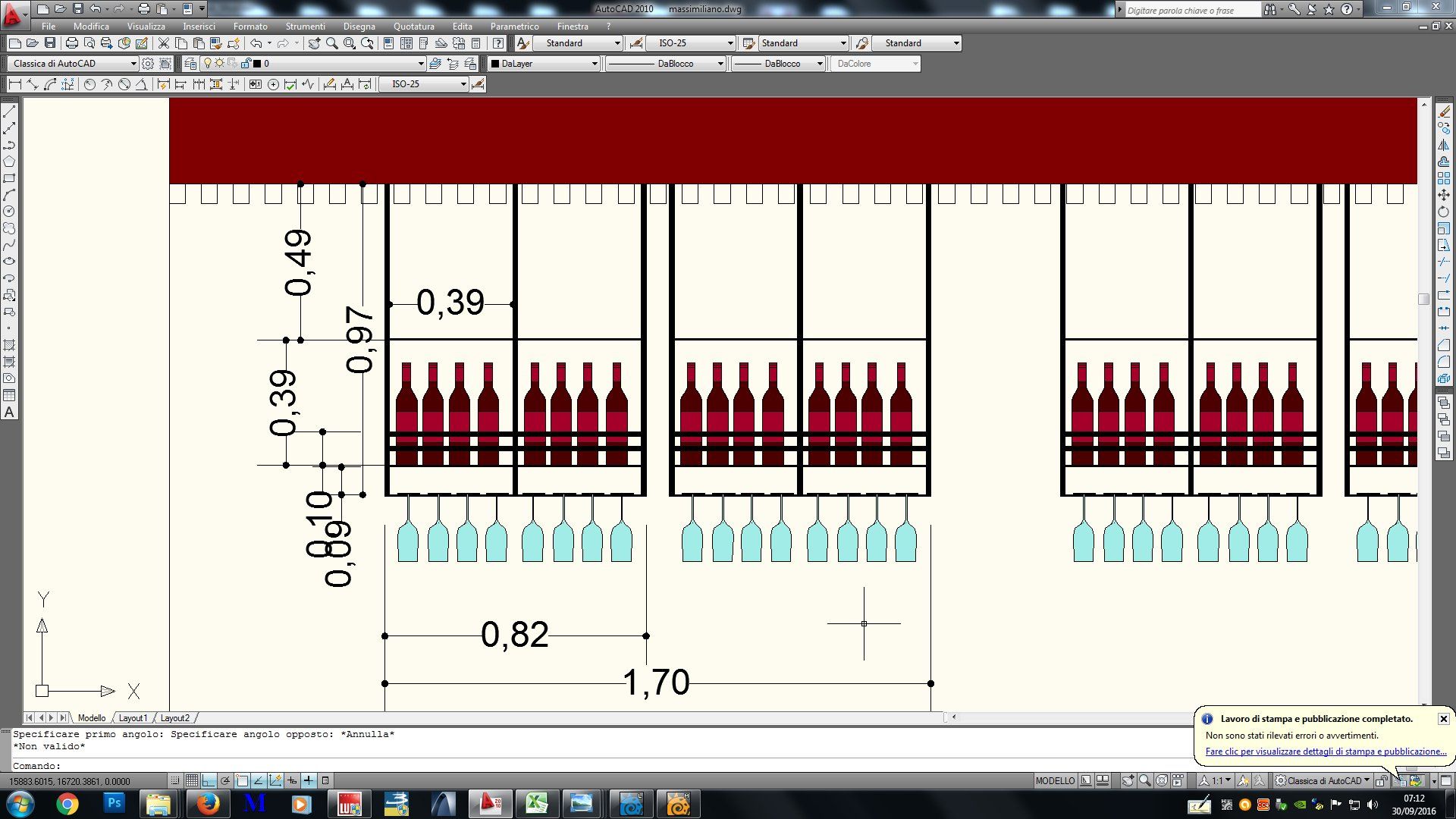Activate the Pan hand tool
Image resolution: width=1456 pixels, height=819 pixels.
click(x=314, y=43)
